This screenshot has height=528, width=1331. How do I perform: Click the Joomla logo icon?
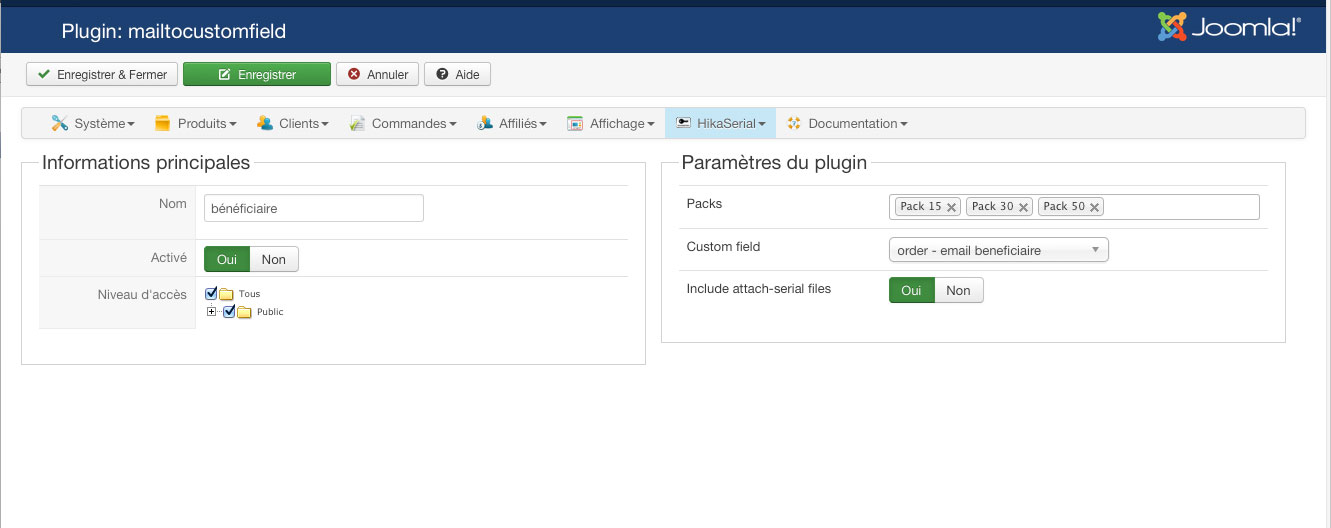(x=1173, y=27)
